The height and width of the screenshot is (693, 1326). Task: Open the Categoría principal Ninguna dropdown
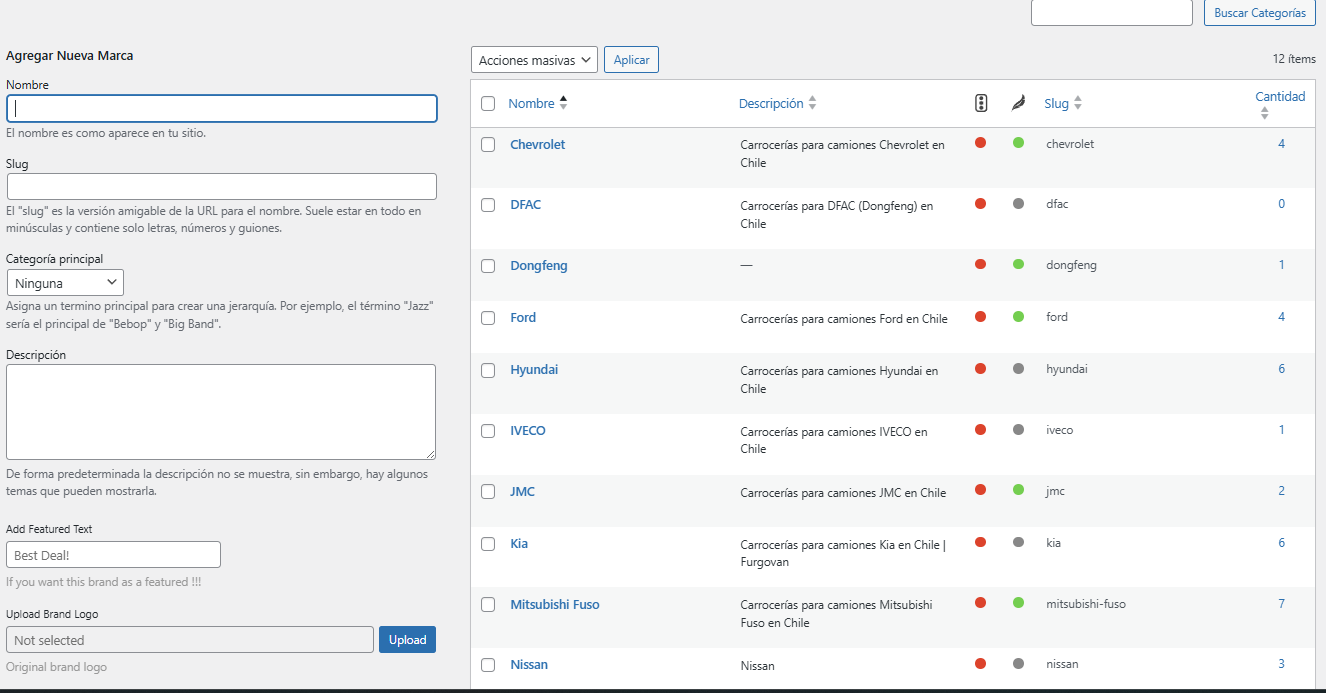point(65,283)
